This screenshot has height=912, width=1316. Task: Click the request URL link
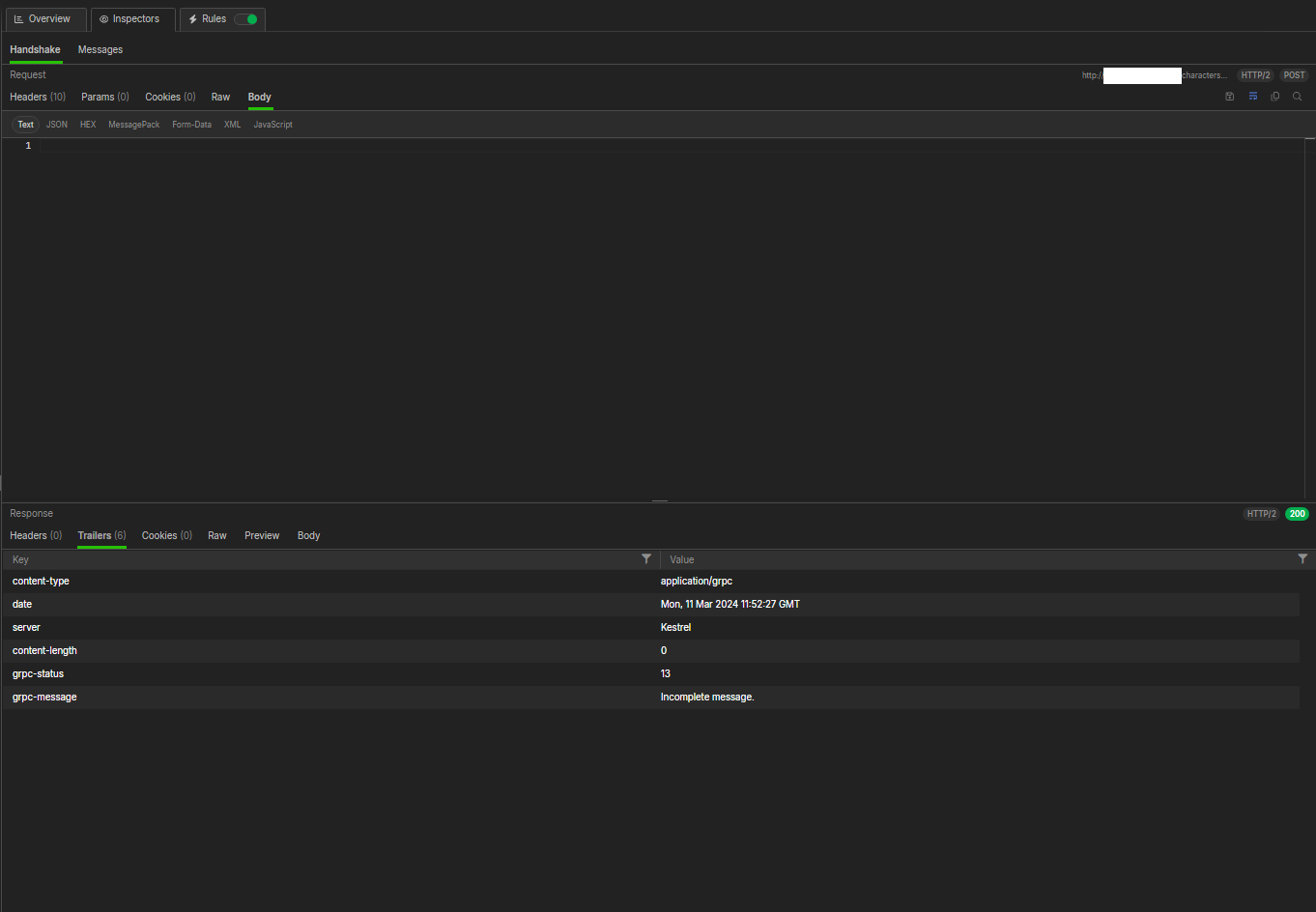[x=1154, y=75]
